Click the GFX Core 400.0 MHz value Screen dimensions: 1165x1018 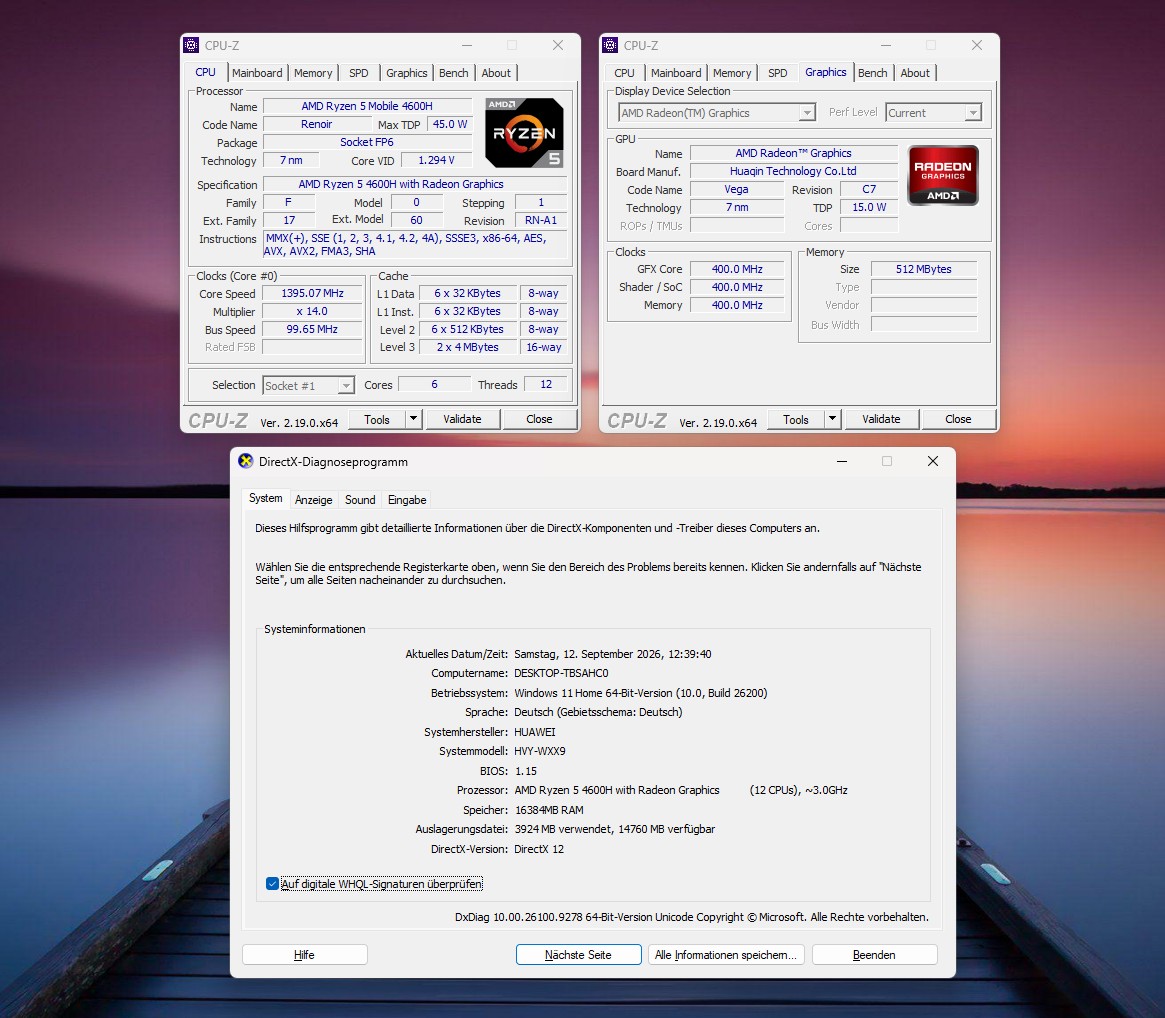point(737,269)
